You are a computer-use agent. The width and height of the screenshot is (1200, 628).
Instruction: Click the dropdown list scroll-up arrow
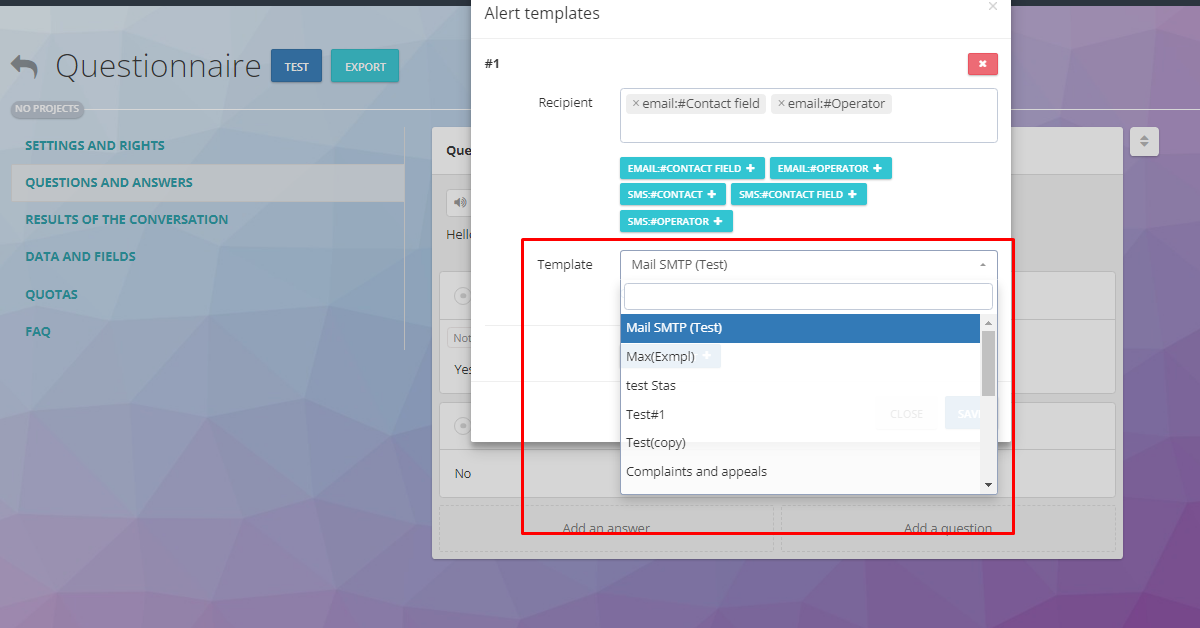pos(988,323)
